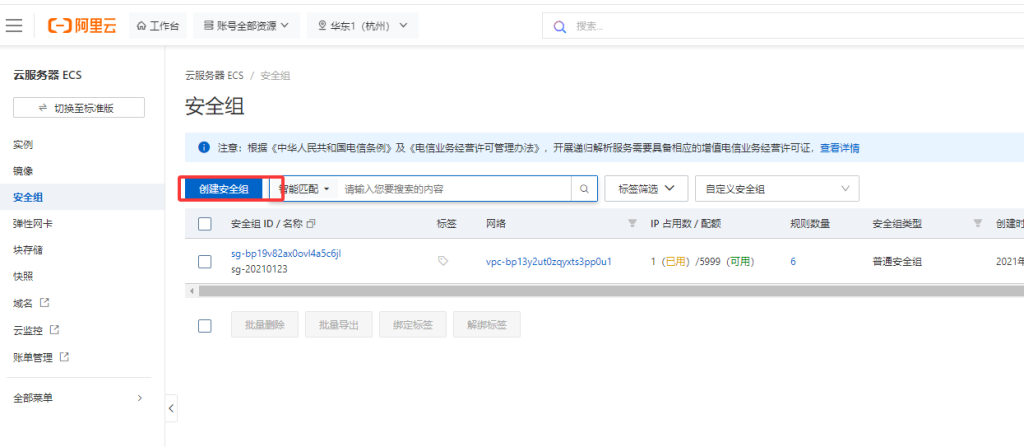Filter by the 网络 column funnel icon

632,224
